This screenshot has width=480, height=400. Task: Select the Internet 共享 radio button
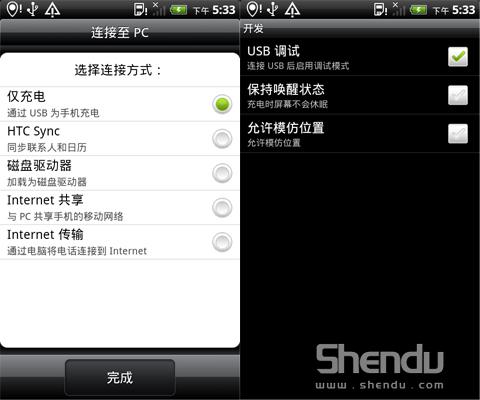coord(222,207)
